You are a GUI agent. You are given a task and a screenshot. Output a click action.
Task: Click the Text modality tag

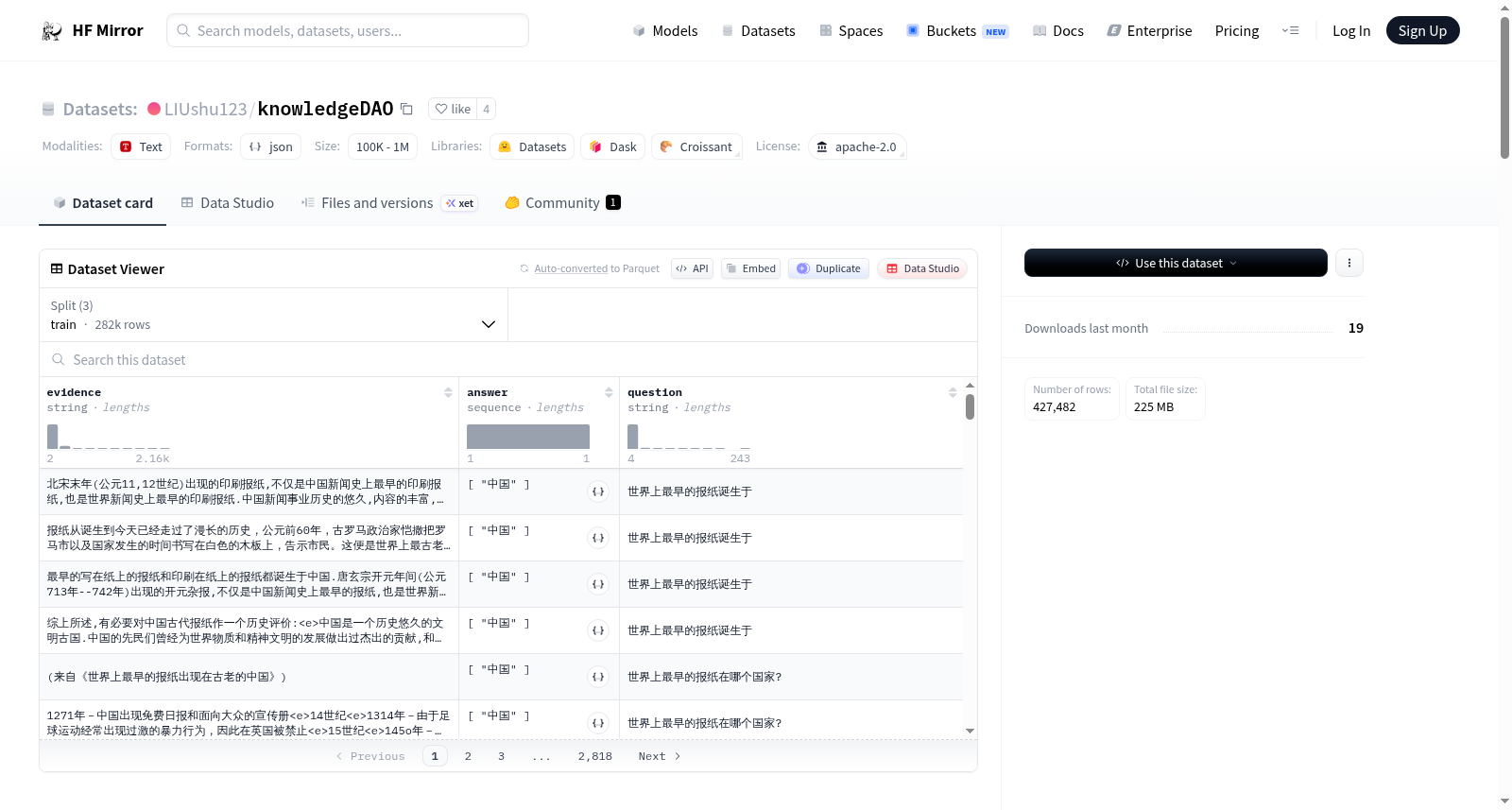pyautogui.click(x=141, y=146)
